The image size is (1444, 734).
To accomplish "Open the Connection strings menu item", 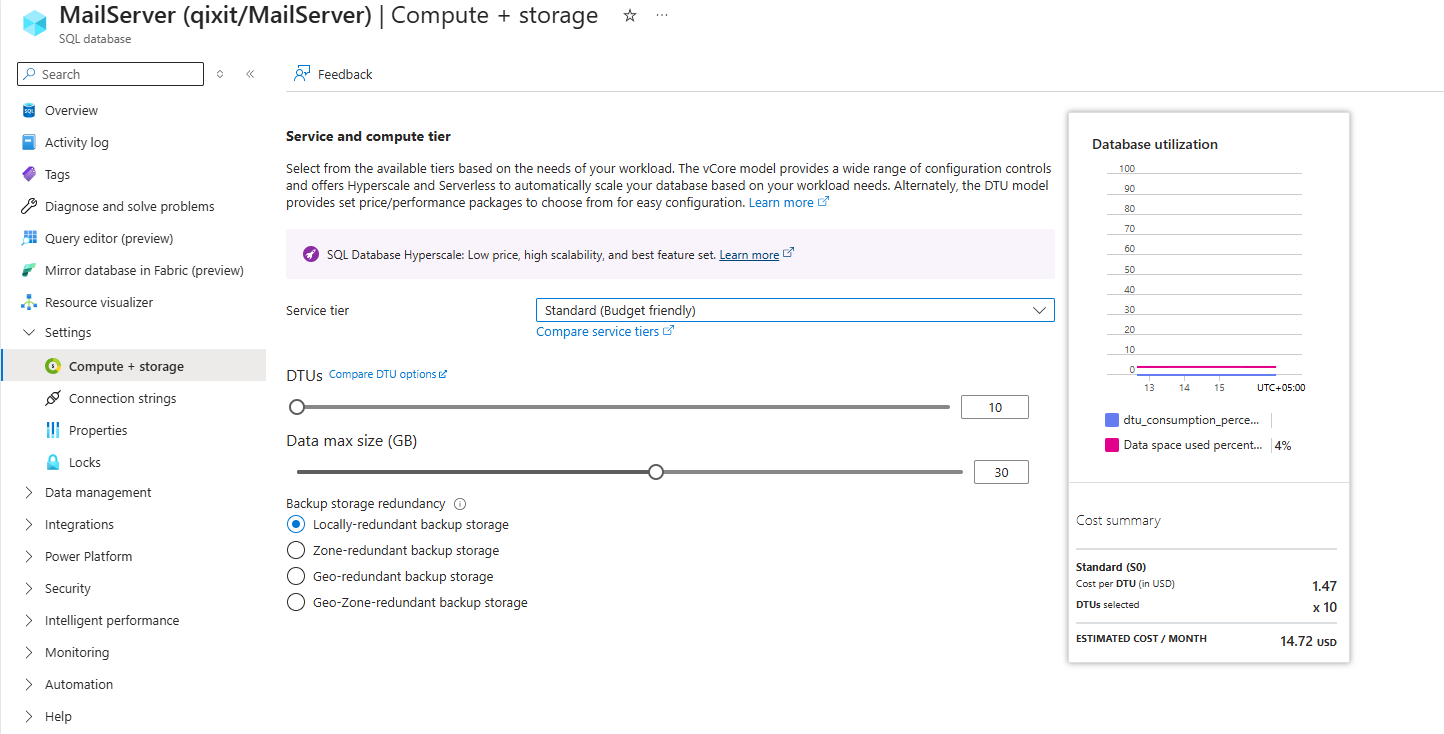I will 122,399.
